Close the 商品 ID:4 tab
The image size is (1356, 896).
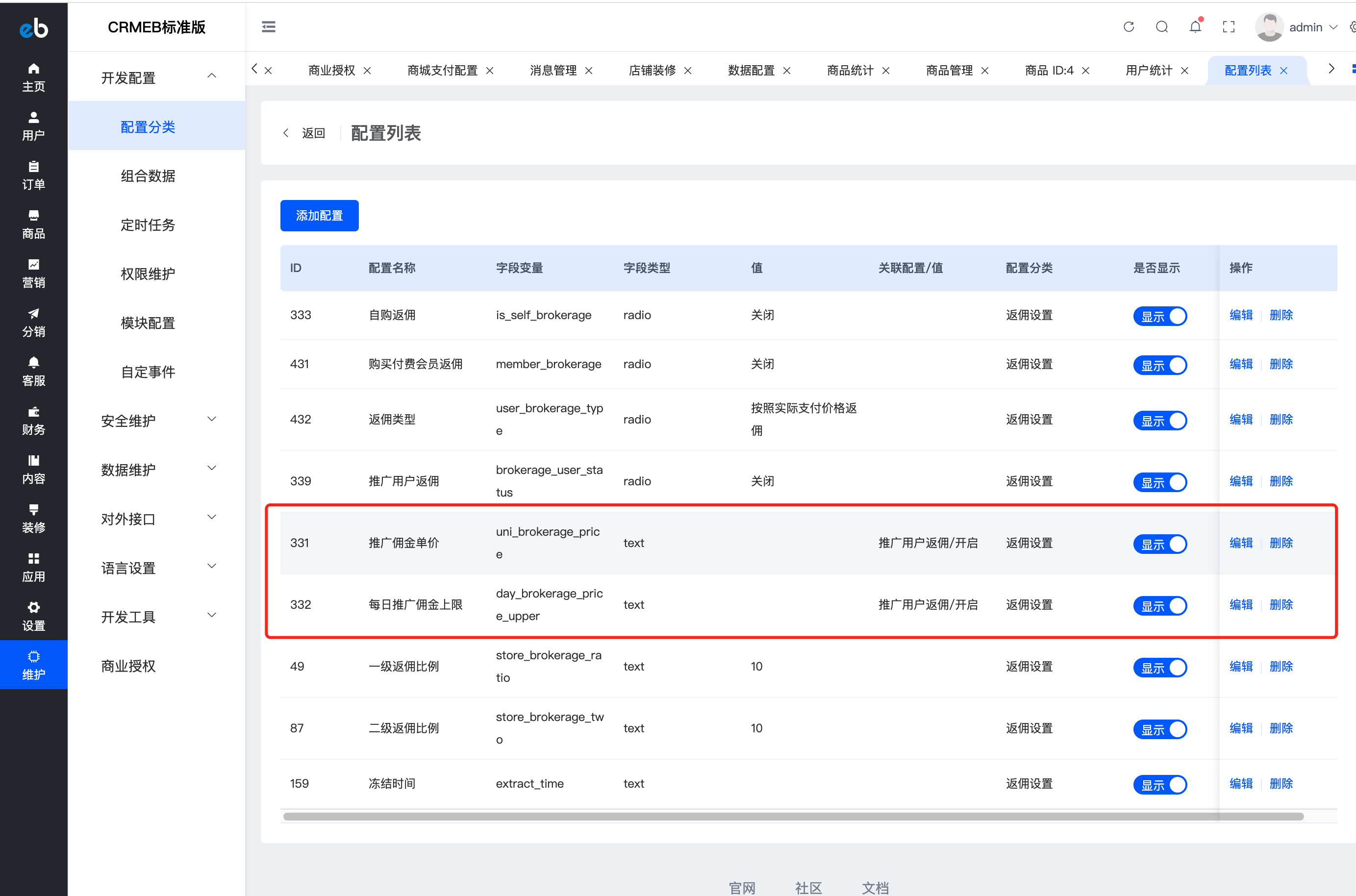(1086, 70)
